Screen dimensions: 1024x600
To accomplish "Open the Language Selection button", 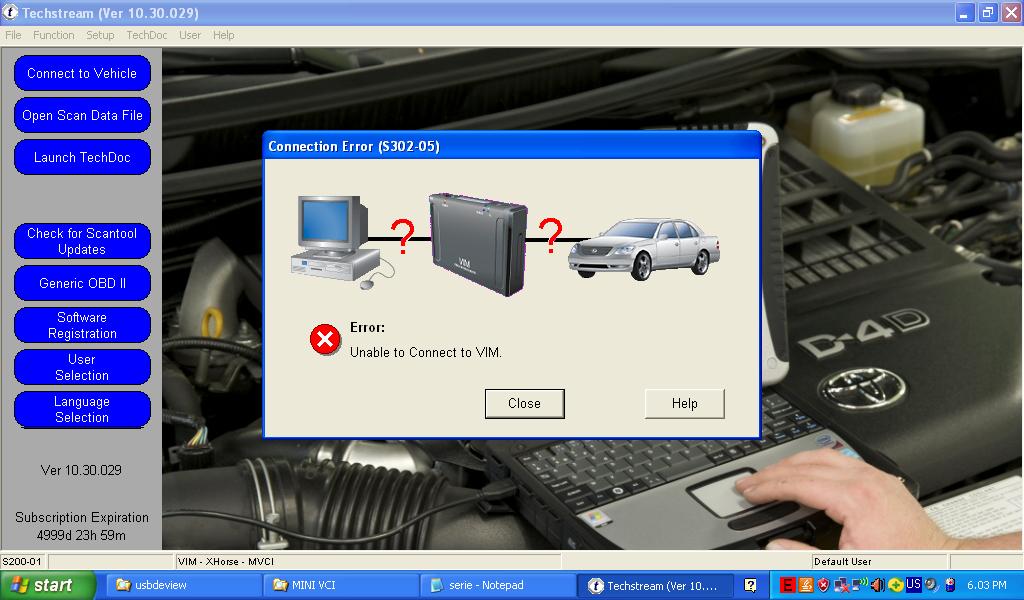I will point(82,409).
